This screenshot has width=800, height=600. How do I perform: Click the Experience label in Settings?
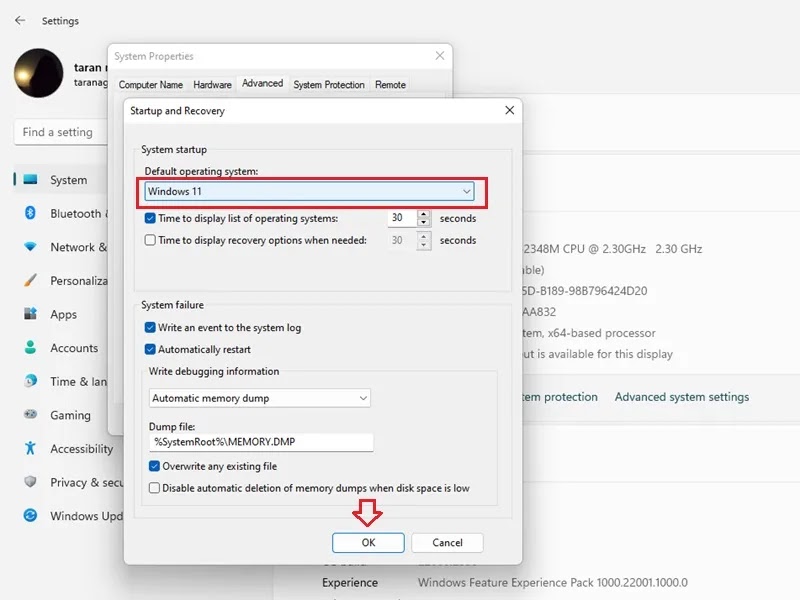point(350,583)
